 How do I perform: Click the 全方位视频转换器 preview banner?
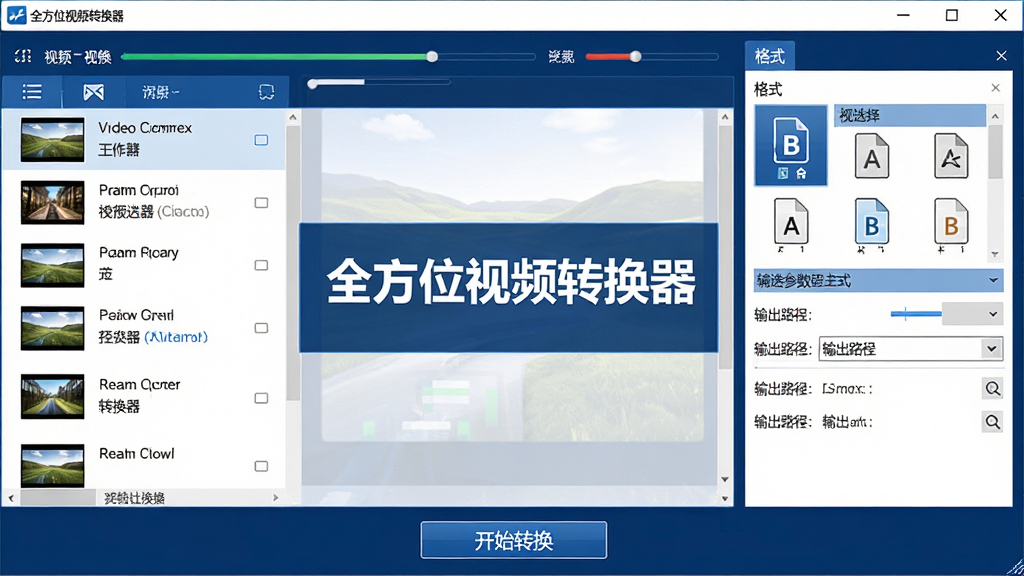[x=509, y=287]
